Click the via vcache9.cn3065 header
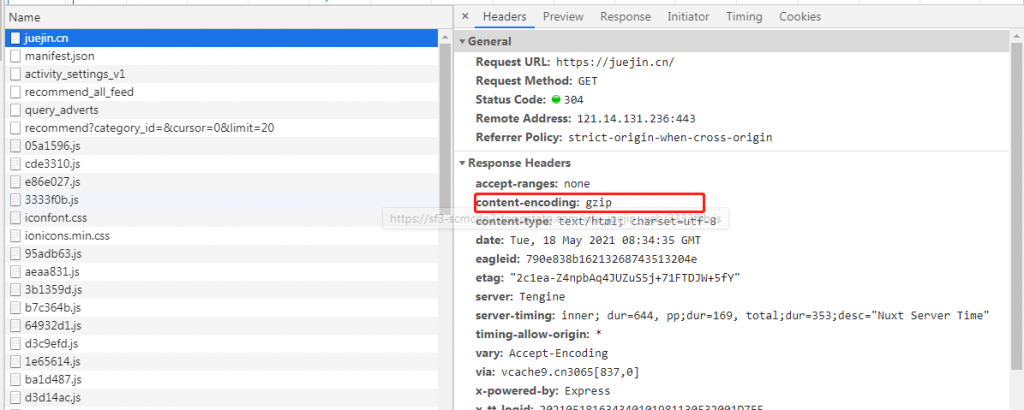The height and width of the screenshot is (410, 1024). [557, 372]
